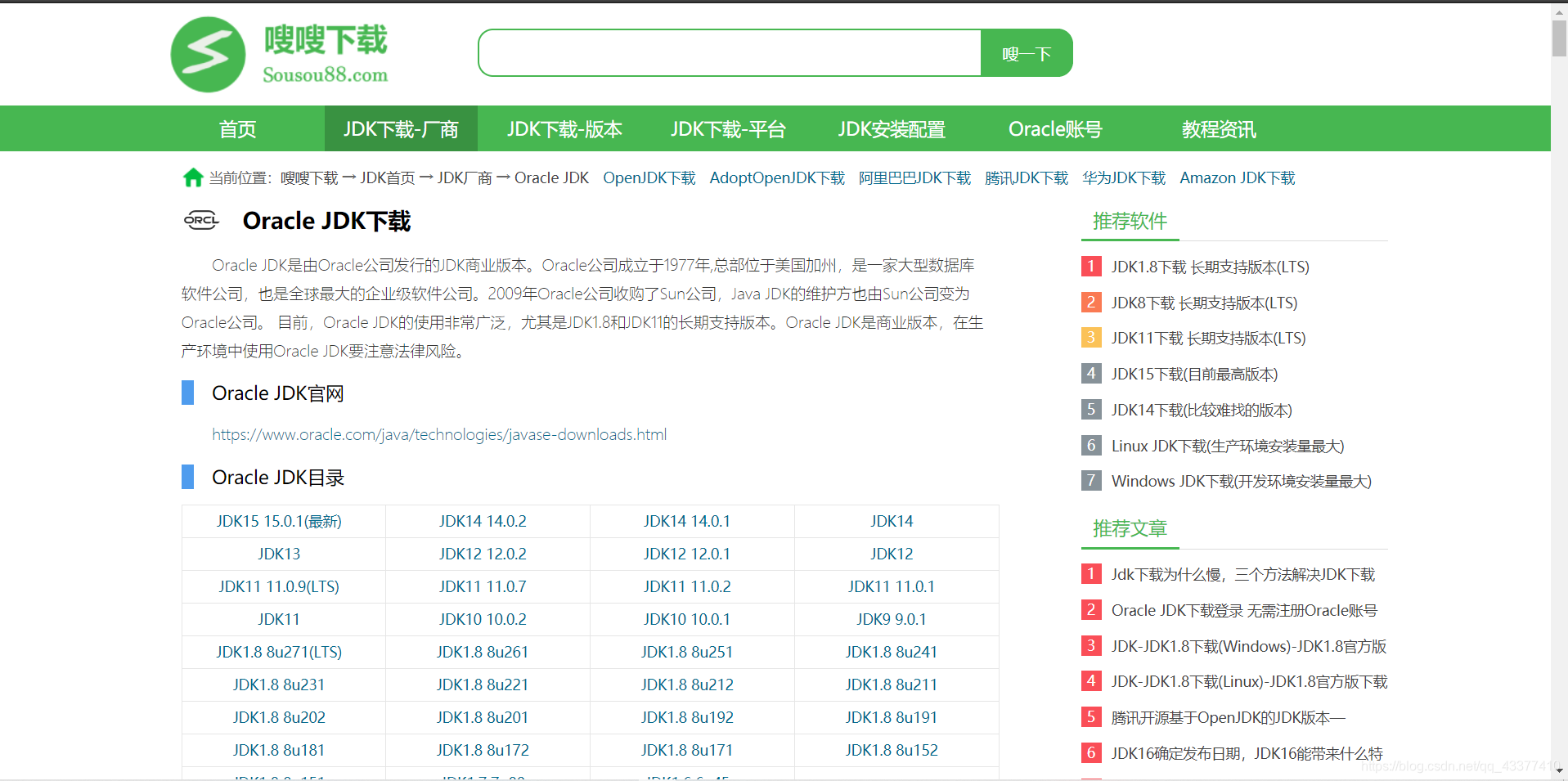Click the 嗖一下 search button
The width and height of the screenshot is (1568, 781).
[1027, 53]
